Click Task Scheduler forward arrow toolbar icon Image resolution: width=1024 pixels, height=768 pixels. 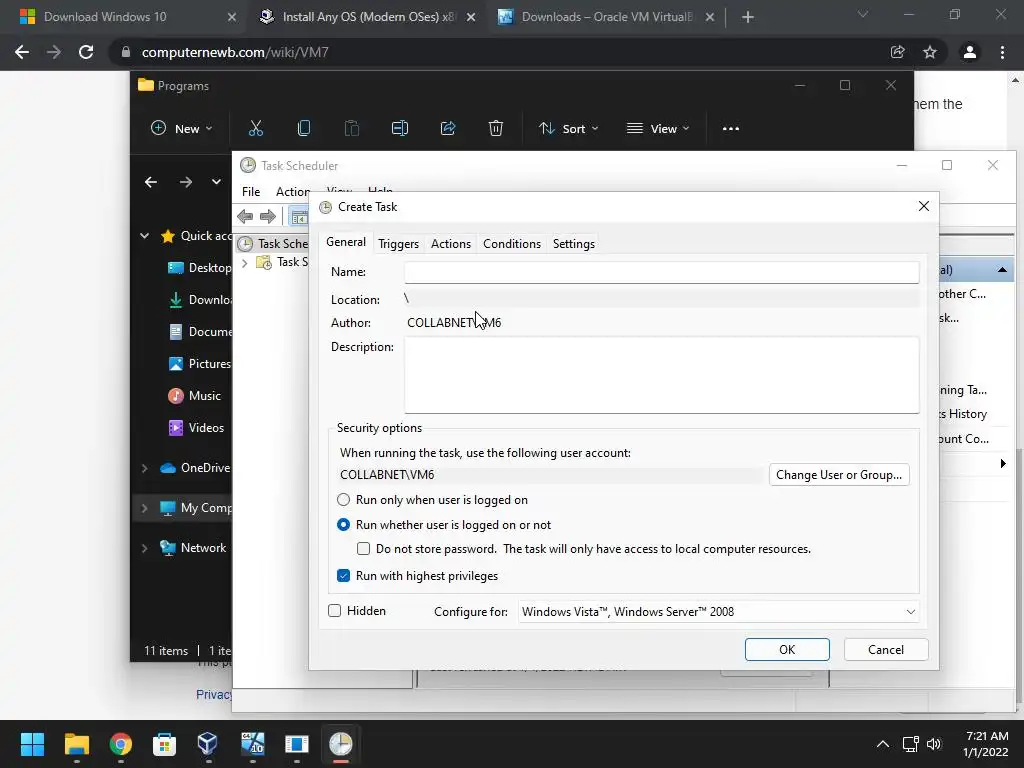coord(268,216)
